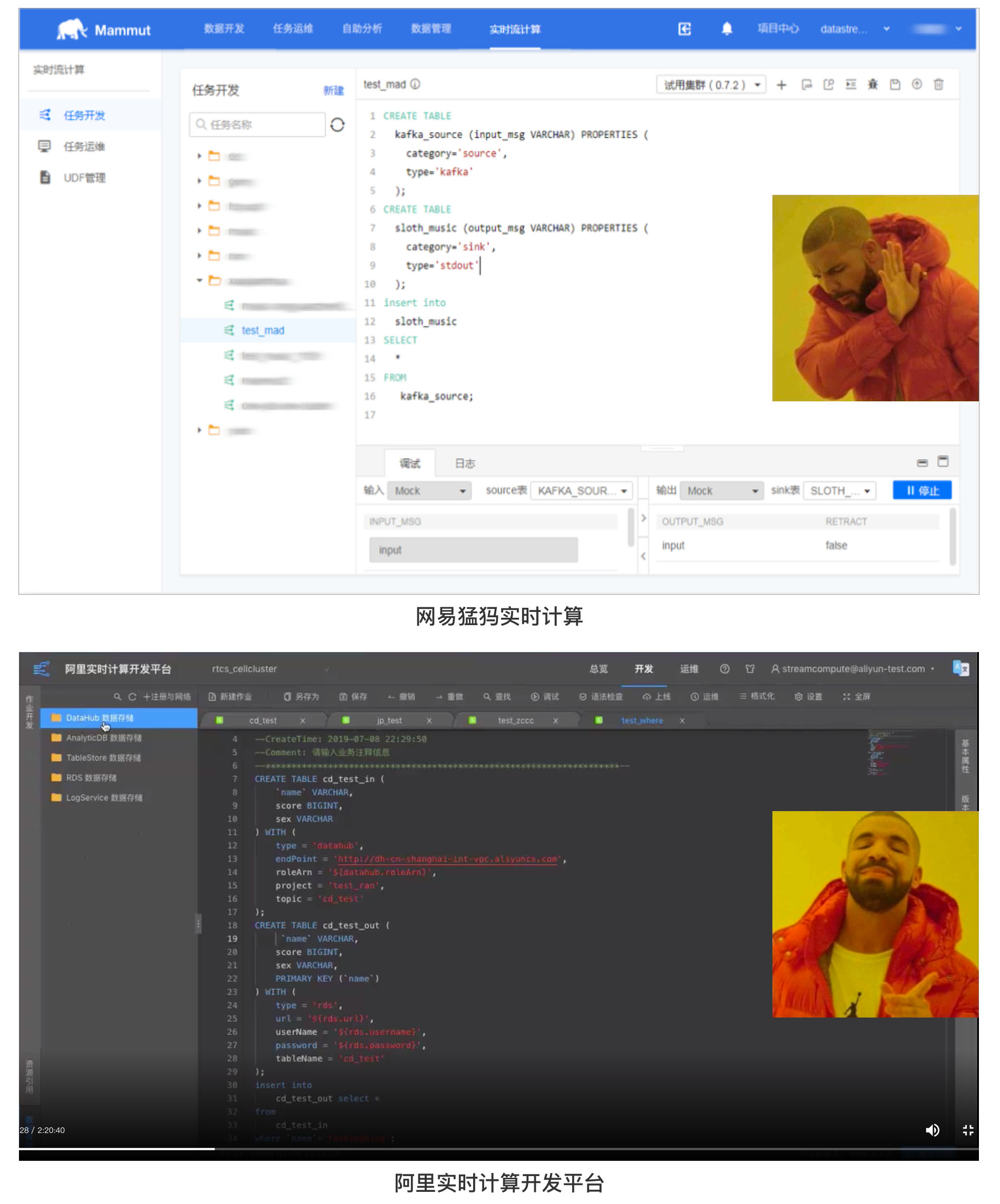This screenshot has height=1204, width=1000.
Task: Open the source表 KAFKA_SOUR... dropdown
Action: click(582, 491)
